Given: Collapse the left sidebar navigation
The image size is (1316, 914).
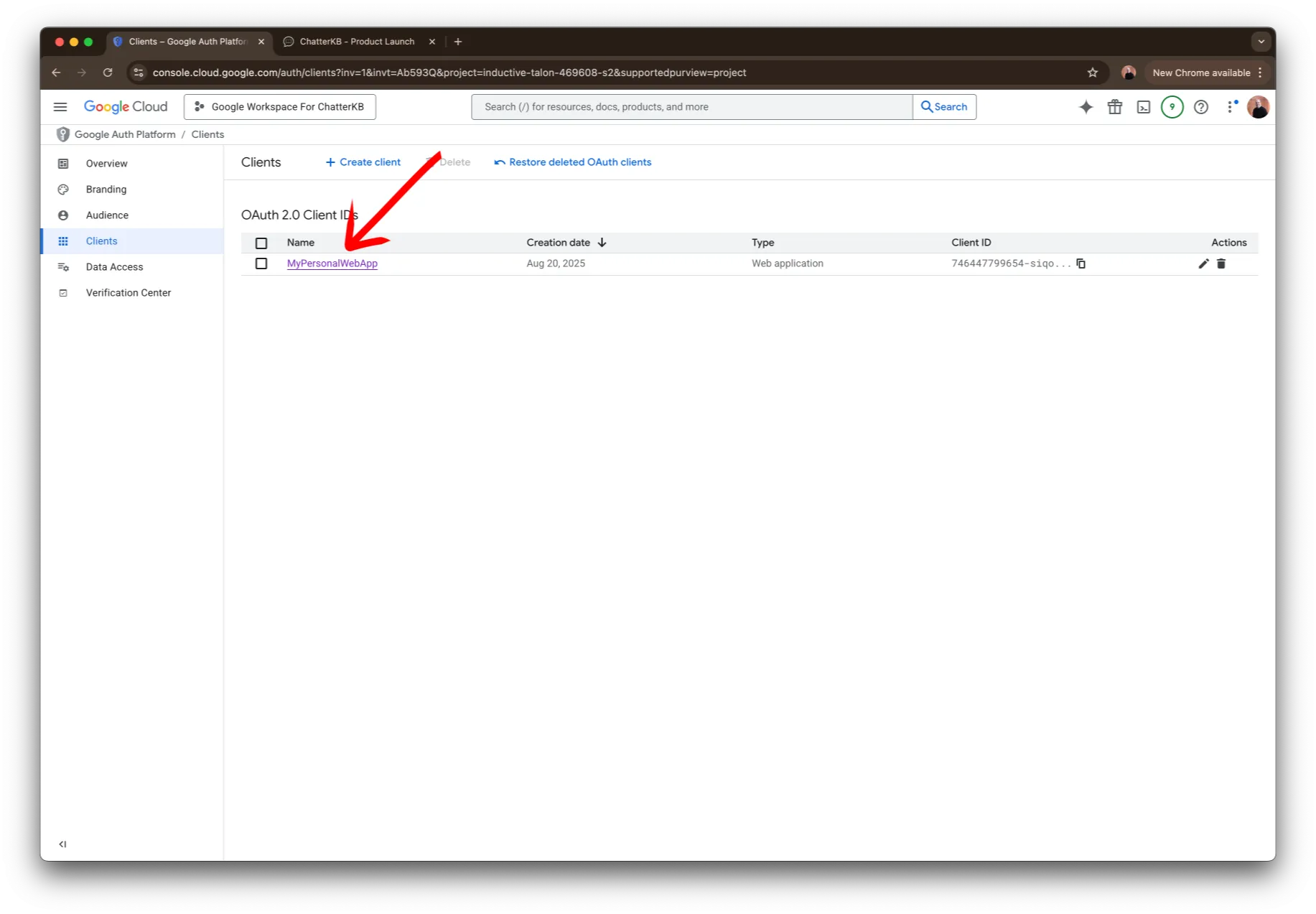Looking at the screenshot, I should click(x=62, y=844).
